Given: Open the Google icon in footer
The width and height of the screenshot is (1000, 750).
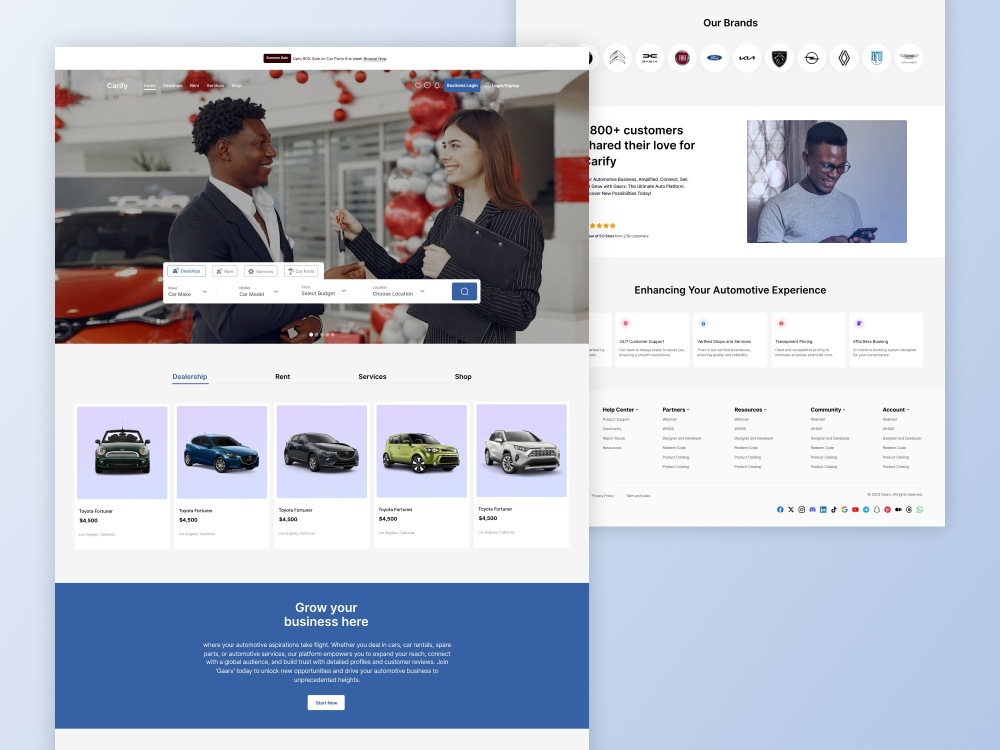Looking at the screenshot, I should (x=844, y=510).
